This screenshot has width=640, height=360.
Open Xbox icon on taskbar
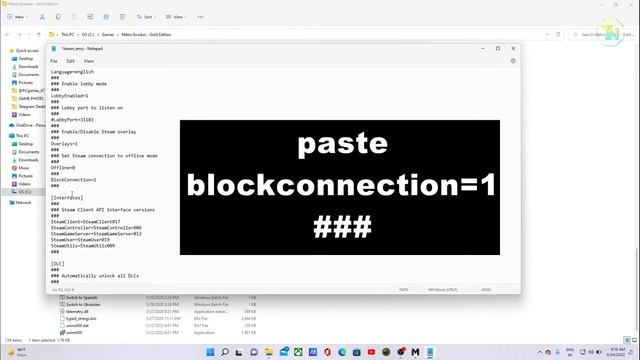pyautogui.click(x=298, y=352)
